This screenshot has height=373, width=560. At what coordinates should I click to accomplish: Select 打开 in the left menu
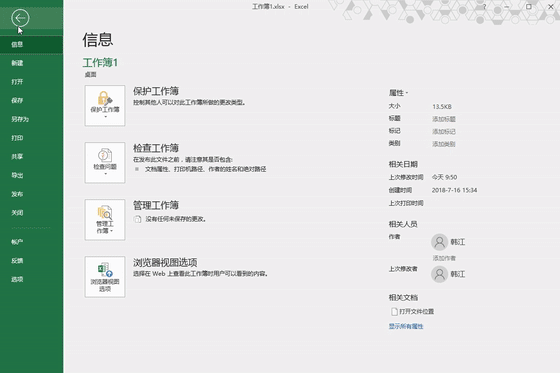tap(31, 82)
